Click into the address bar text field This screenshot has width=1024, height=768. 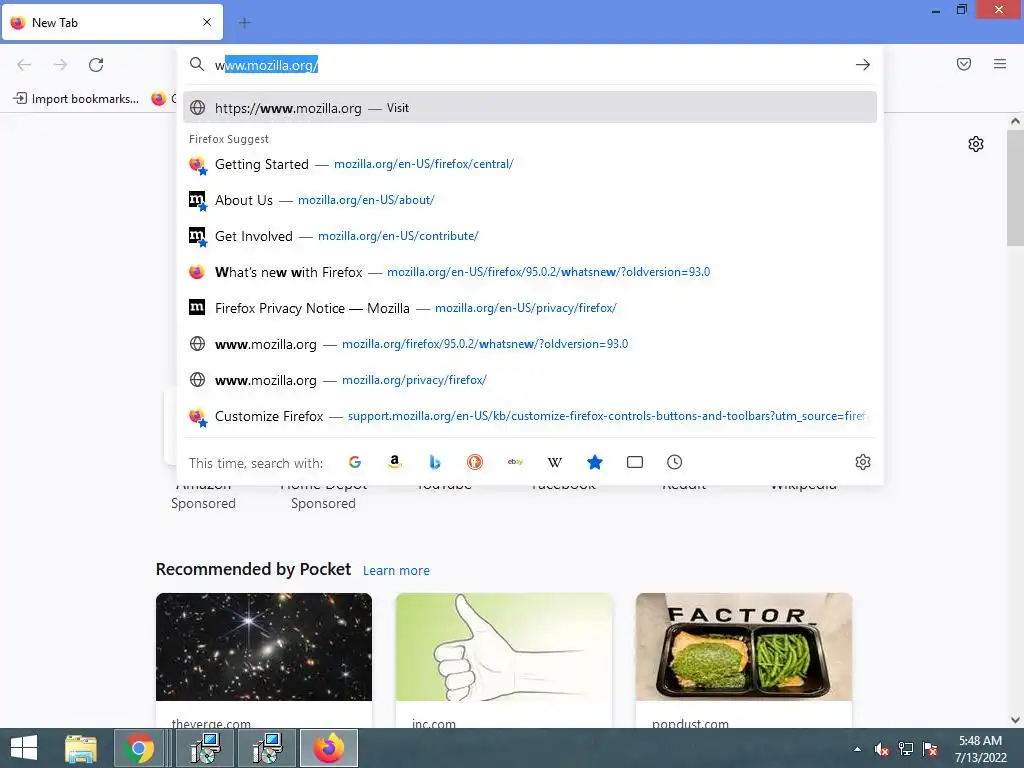point(529,65)
